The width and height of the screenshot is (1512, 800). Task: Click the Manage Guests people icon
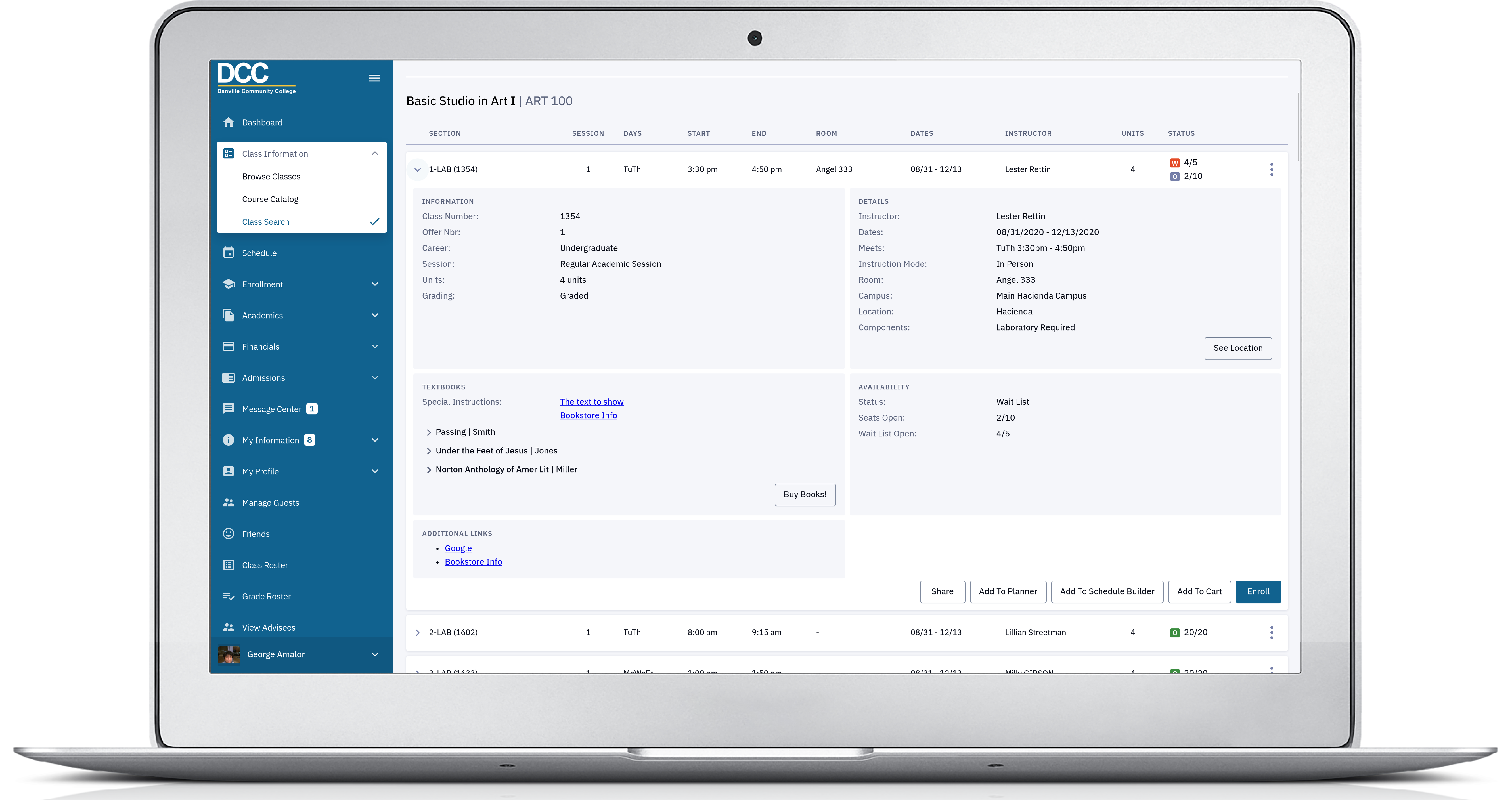pyautogui.click(x=228, y=502)
